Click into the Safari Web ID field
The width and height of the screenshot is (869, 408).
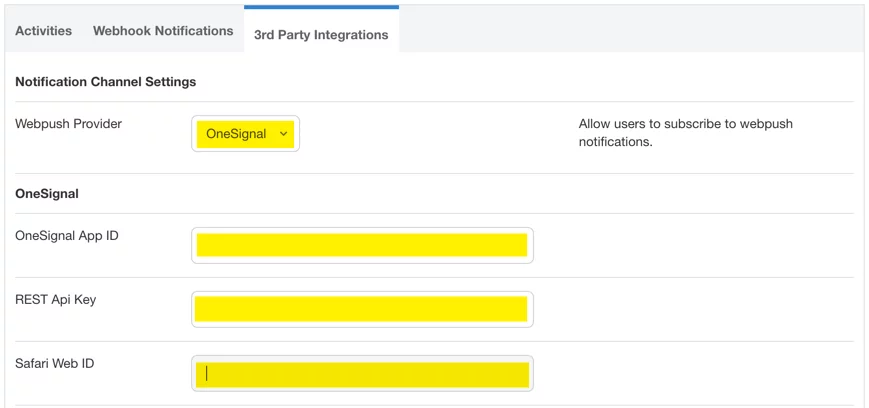[362, 373]
